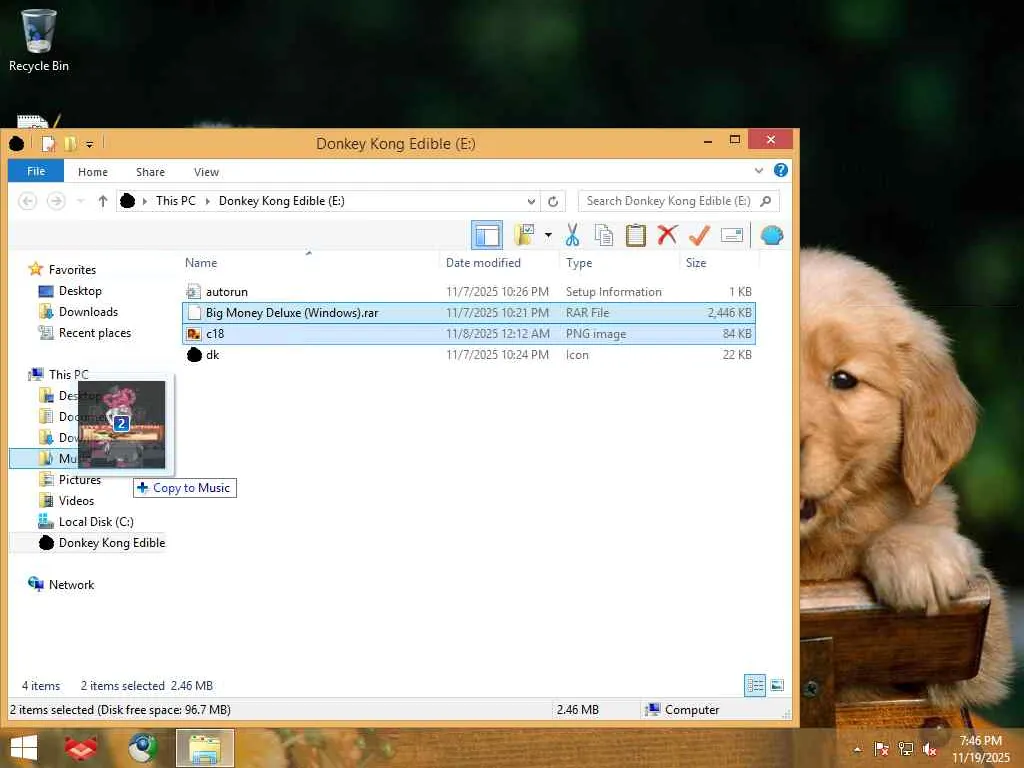The image size is (1024, 768).
Task: Open the Action Center flag icon in the tray
Action: 881,749
